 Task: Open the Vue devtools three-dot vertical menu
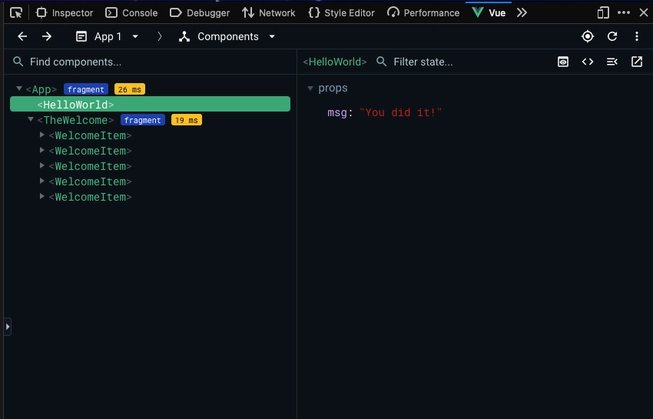(x=637, y=36)
